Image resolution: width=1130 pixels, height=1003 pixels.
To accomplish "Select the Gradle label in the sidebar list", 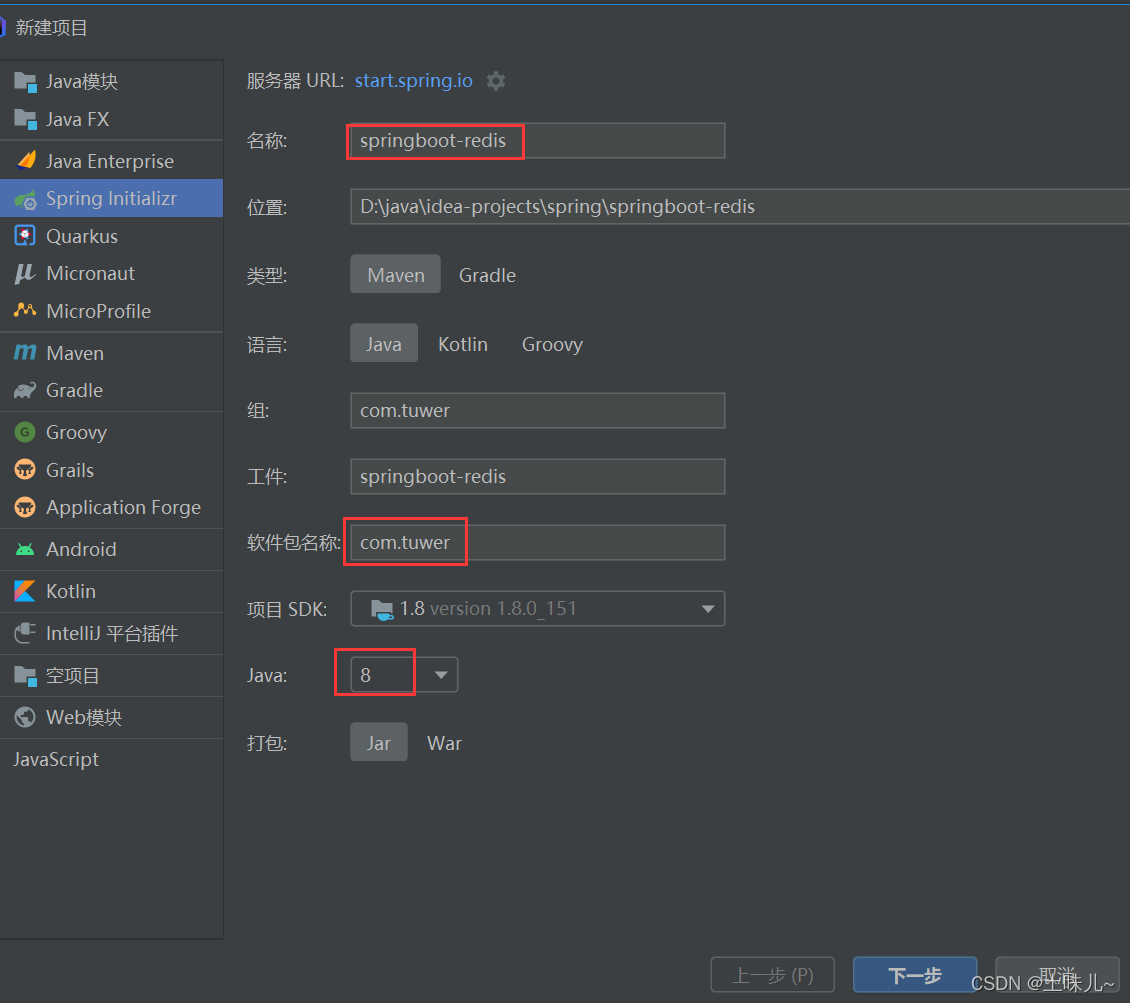I will (x=74, y=390).
